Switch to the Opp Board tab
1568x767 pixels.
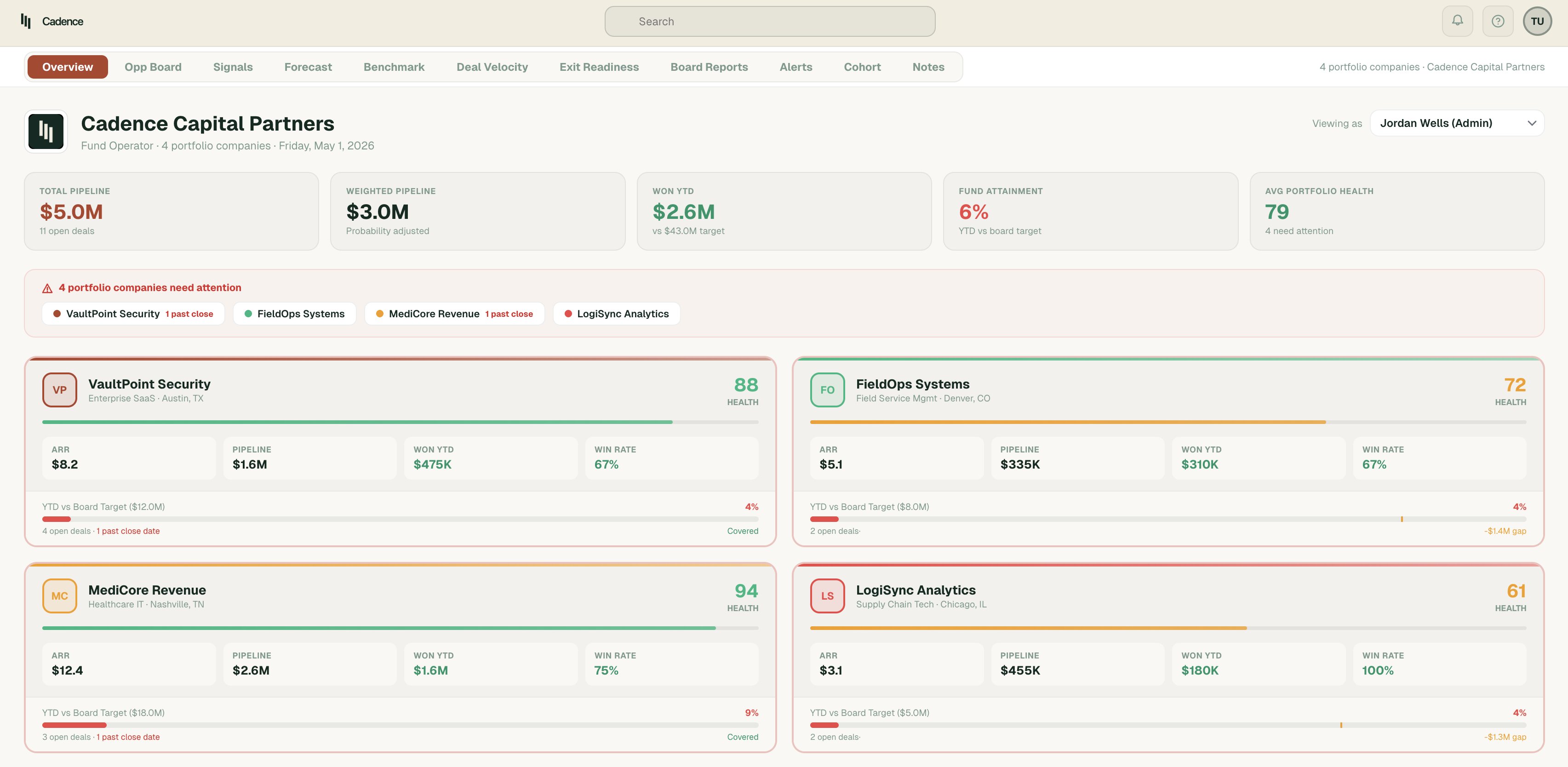153,67
